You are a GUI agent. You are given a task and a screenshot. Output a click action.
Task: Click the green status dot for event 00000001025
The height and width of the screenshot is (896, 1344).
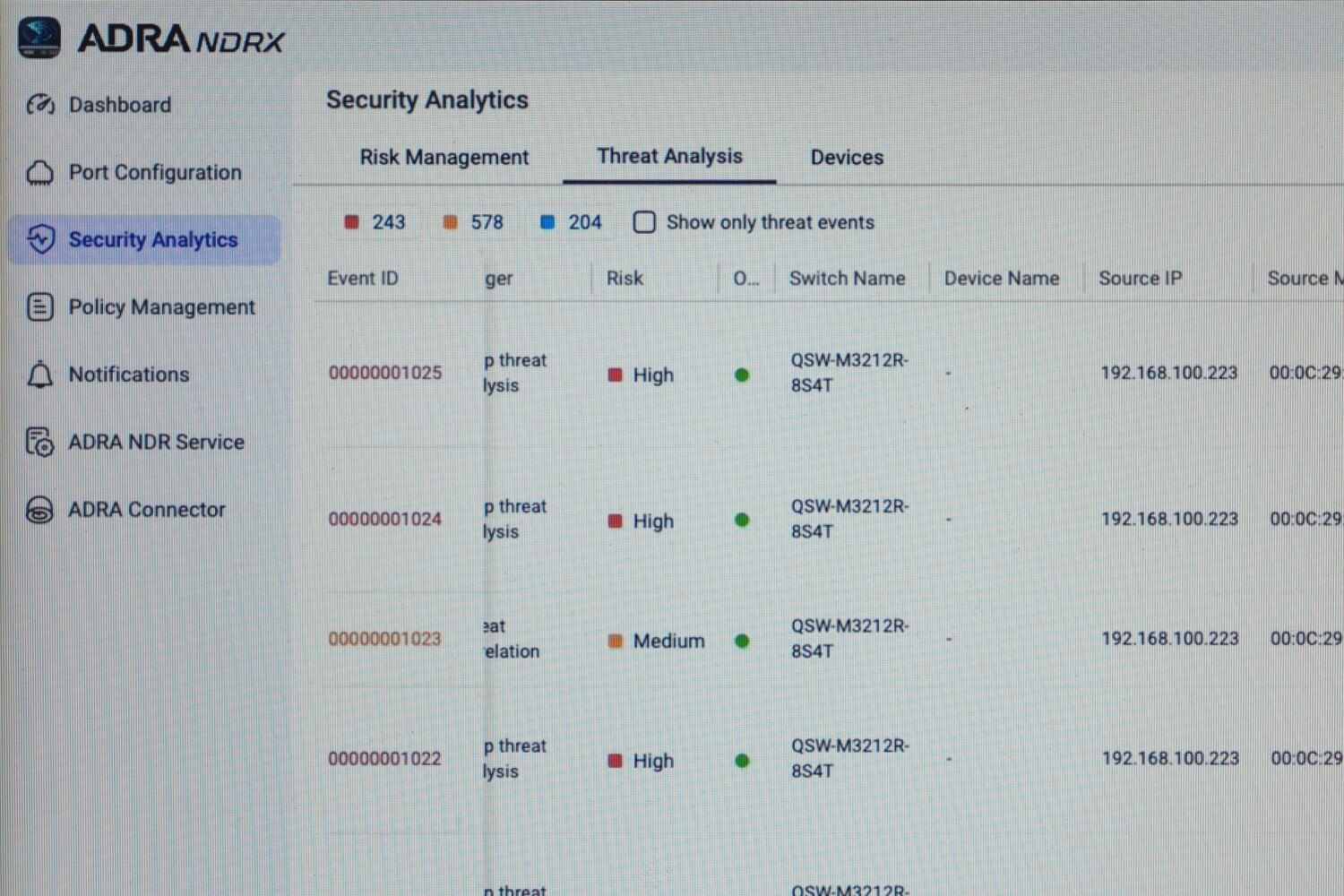pyautogui.click(x=742, y=375)
